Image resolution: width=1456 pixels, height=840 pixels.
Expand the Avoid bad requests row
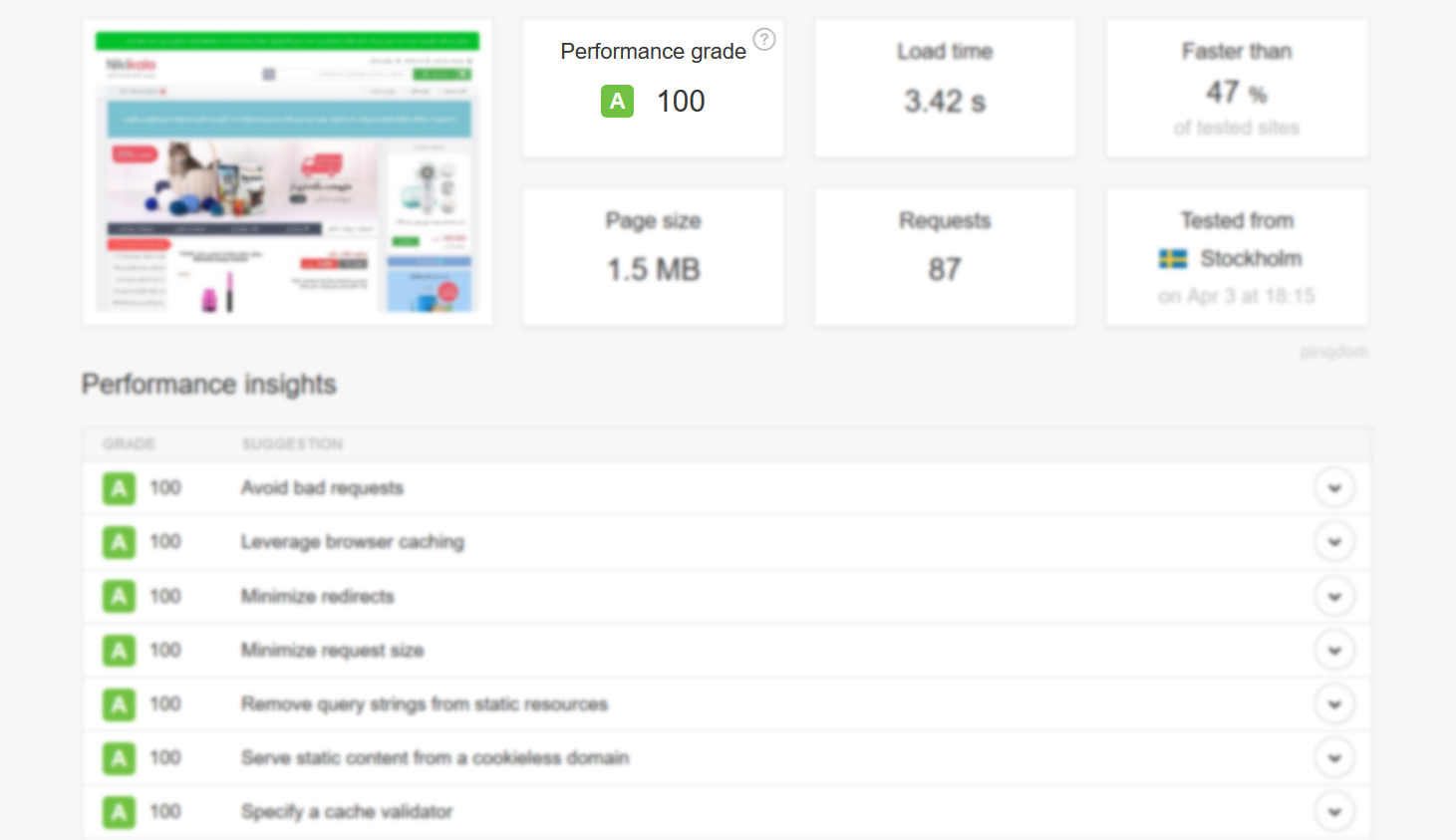pos(1334,488)
